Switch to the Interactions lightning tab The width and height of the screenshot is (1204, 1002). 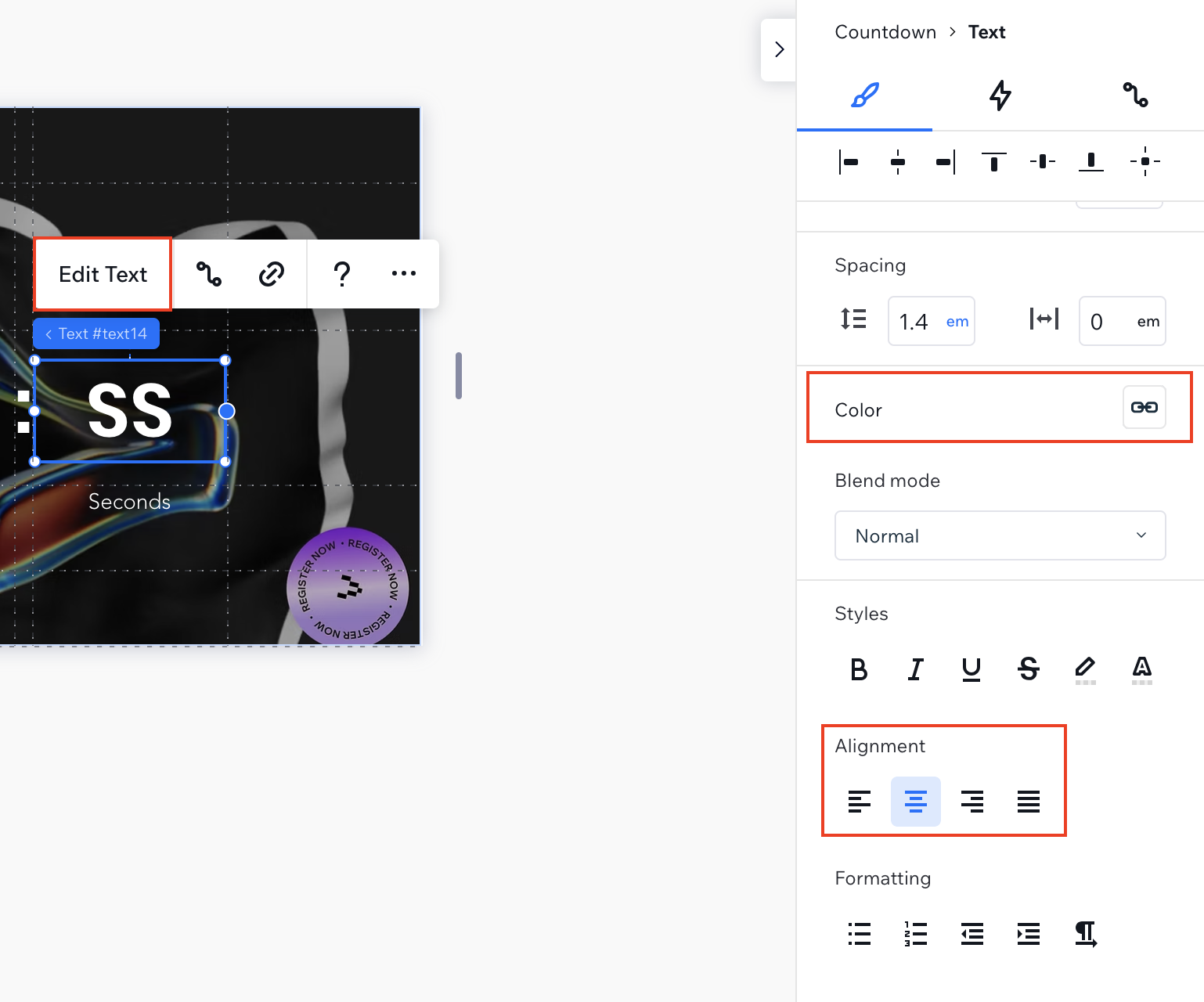pos(1000,96)
